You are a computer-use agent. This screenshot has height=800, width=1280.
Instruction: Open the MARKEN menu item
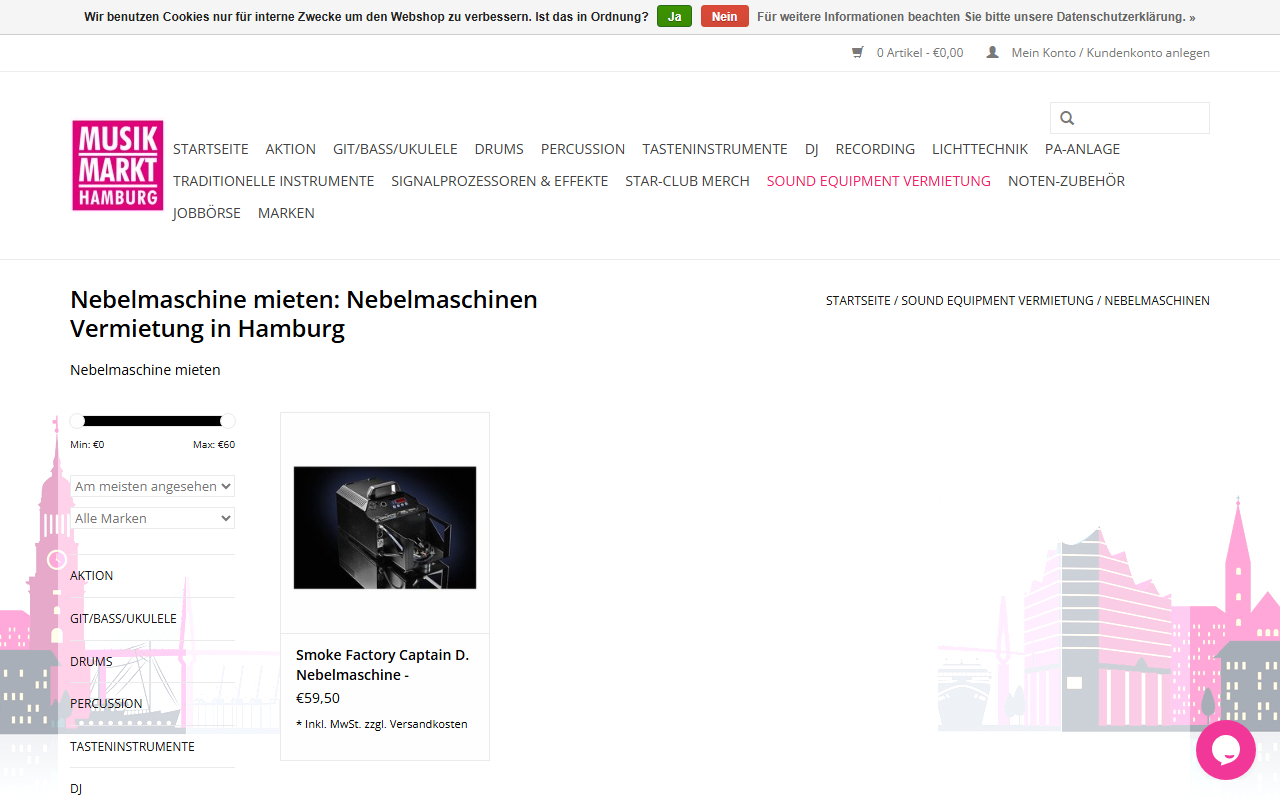286,213
